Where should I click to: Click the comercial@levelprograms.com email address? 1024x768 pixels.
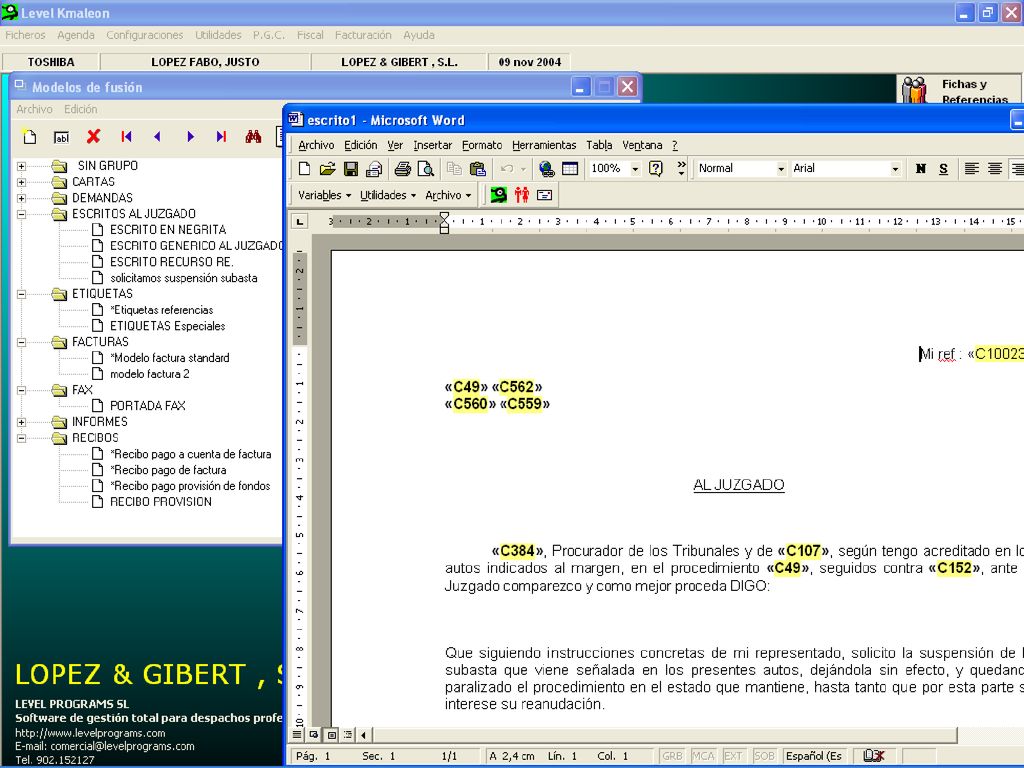coord(122,746)
